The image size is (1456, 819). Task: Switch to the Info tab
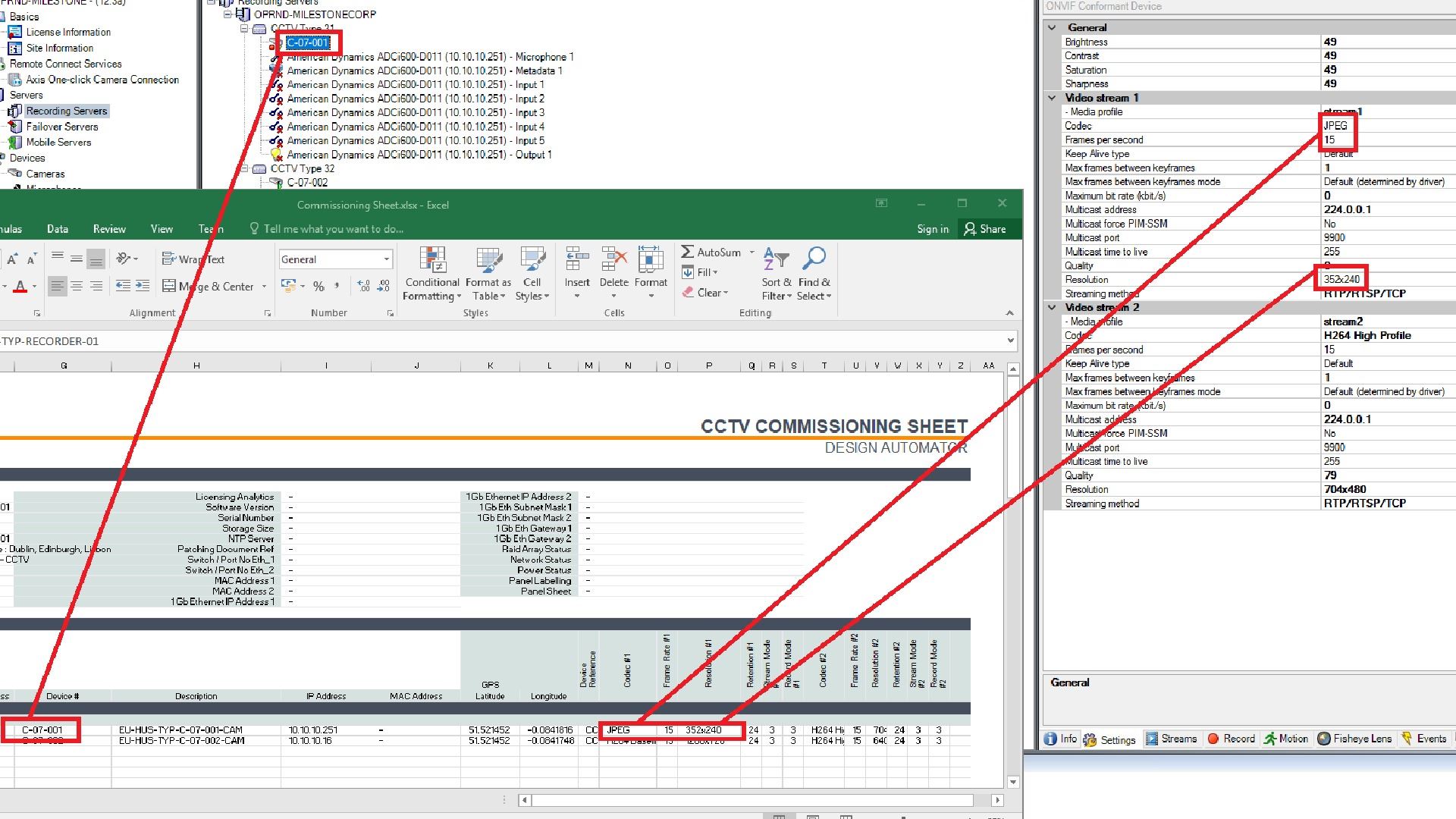1060,739
